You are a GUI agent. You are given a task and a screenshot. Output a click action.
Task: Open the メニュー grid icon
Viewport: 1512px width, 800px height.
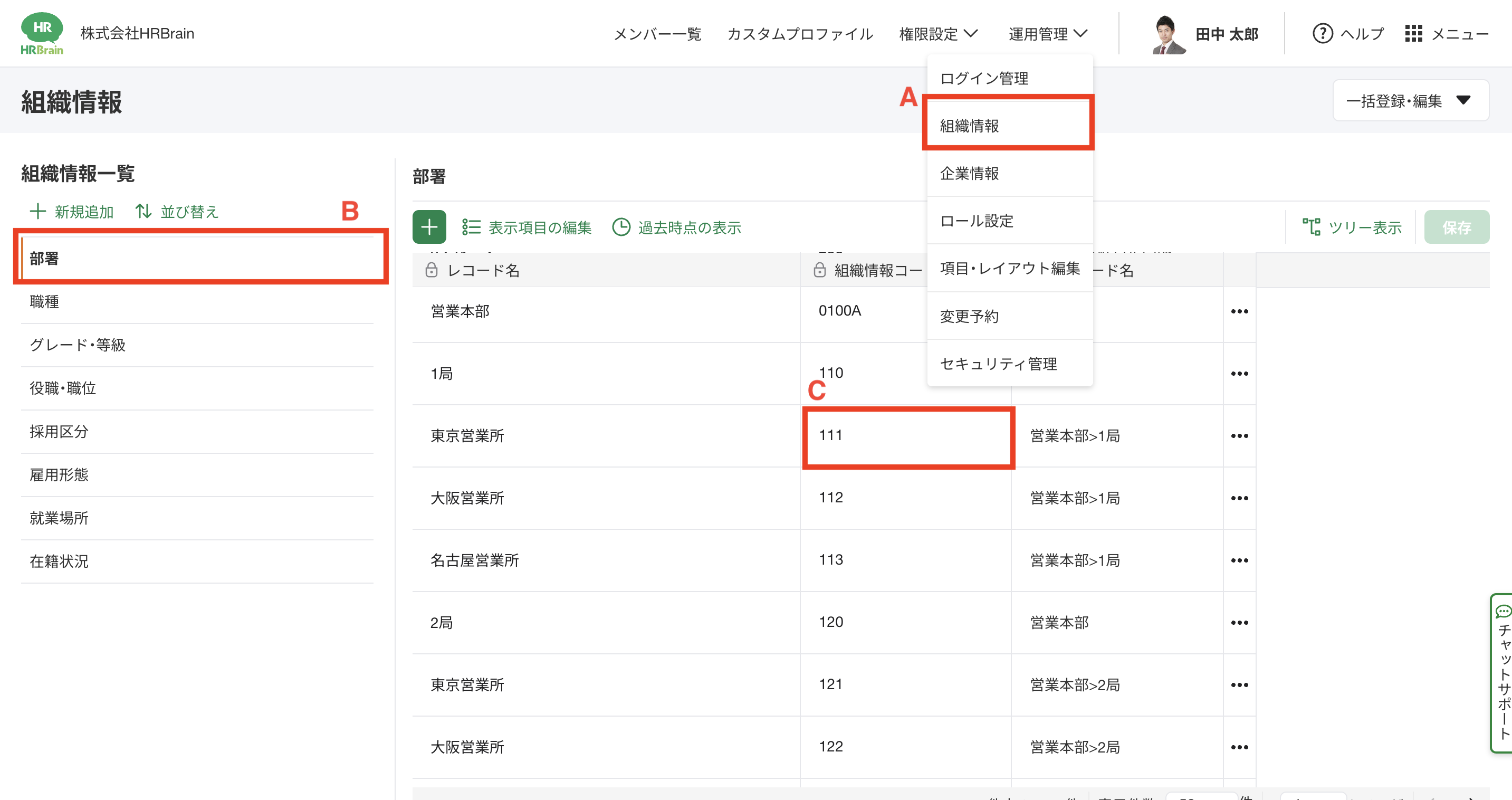[1413, 33]
